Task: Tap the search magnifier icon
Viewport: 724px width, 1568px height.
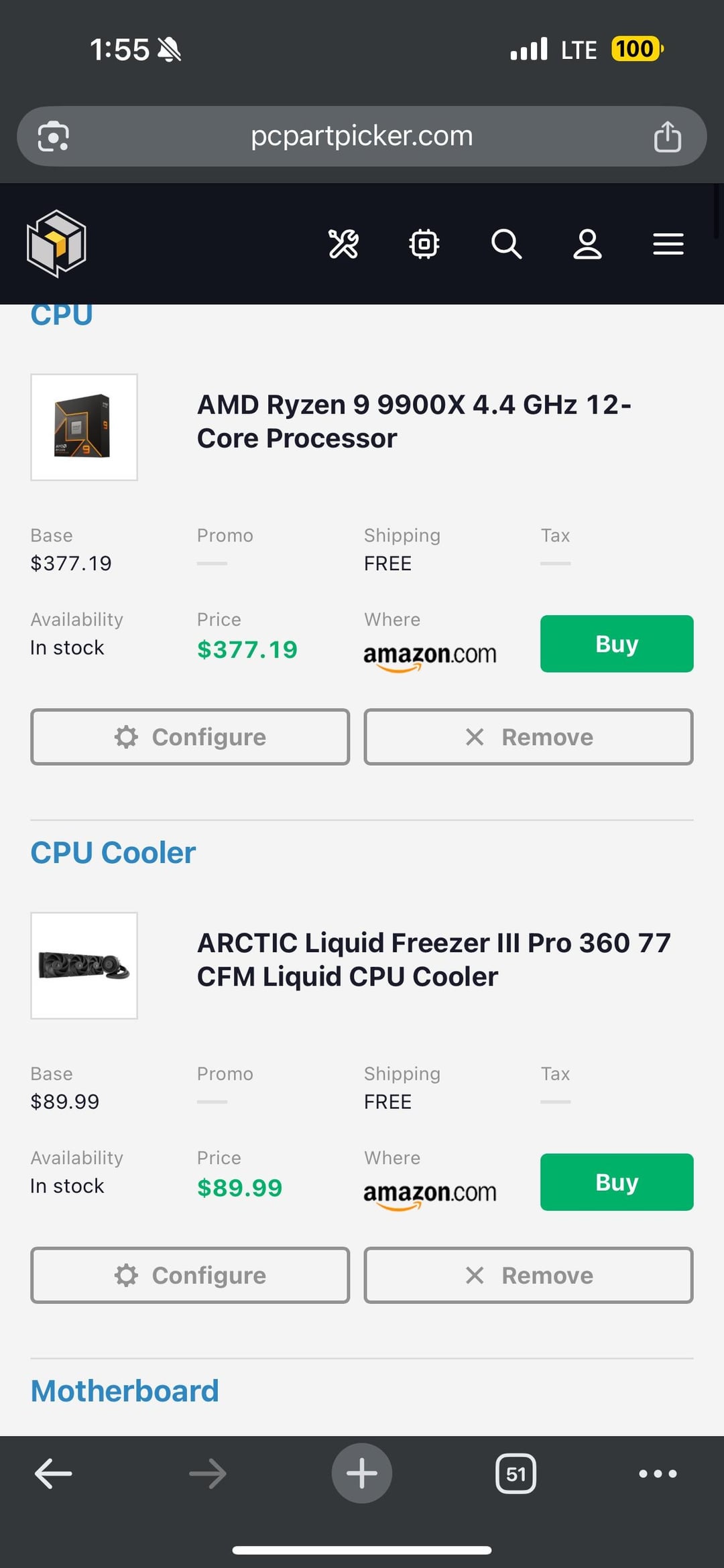Action: point(506,243)
